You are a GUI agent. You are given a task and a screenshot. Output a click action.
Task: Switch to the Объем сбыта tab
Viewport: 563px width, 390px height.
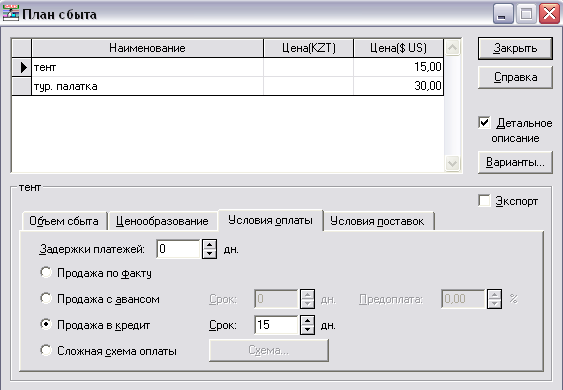tap(64, 221)
